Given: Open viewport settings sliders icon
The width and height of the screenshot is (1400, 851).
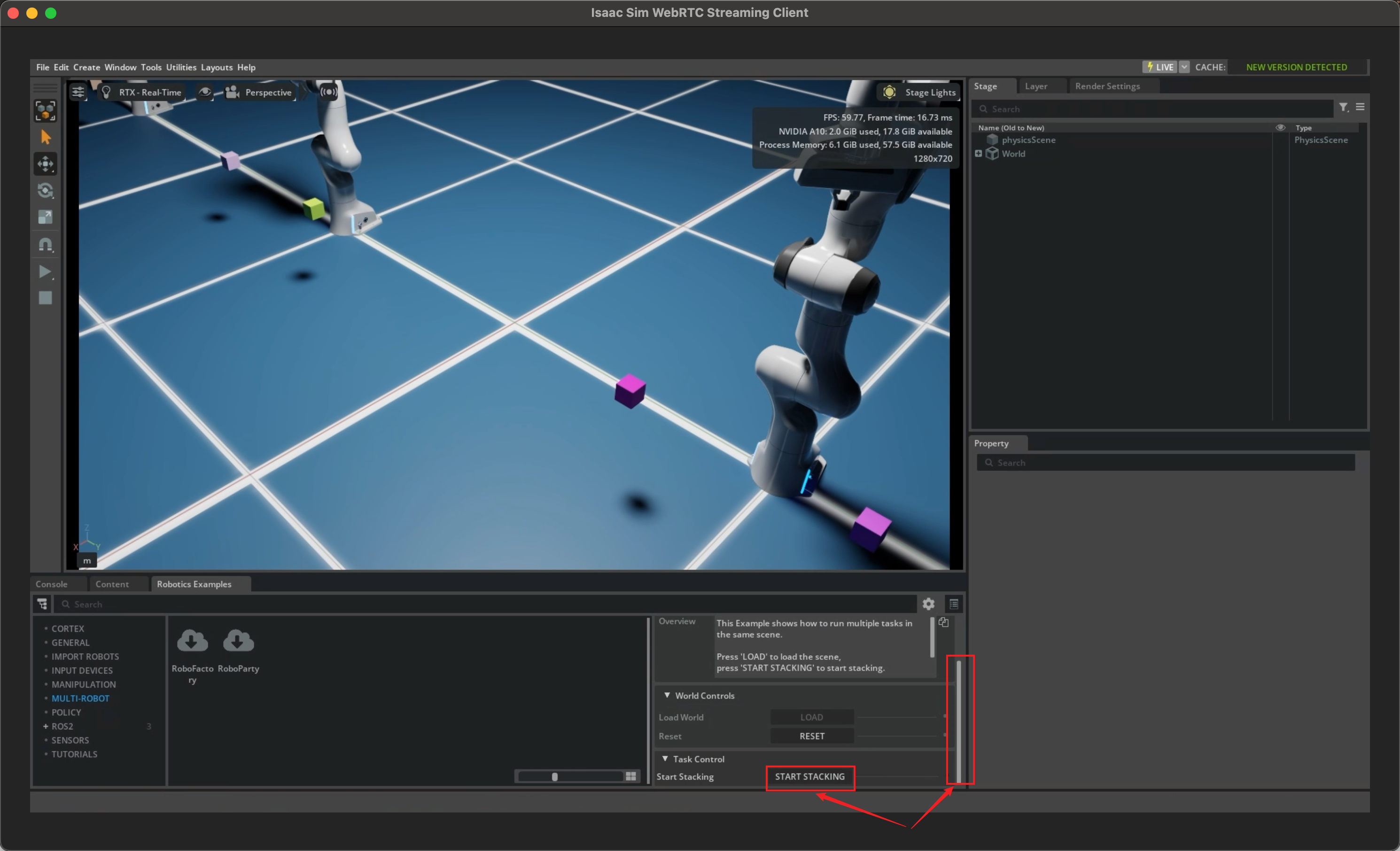Looking at the screenshot, I should point(78,92).
